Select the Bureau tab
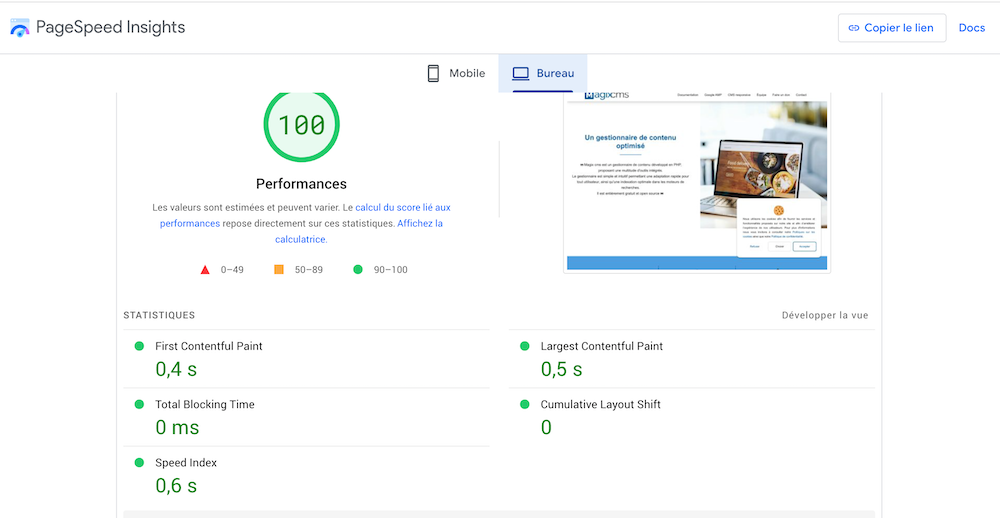 (x=543, y=73)
